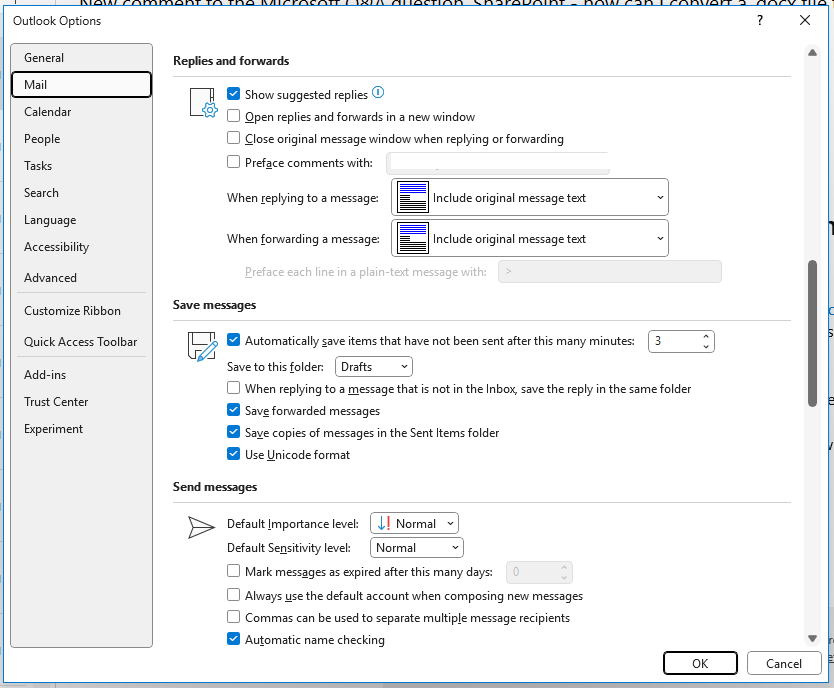Screen dimensions: 834x688
Task: Check Close original message window when replying
Action: pyautogui.click(x=233, y=138)
